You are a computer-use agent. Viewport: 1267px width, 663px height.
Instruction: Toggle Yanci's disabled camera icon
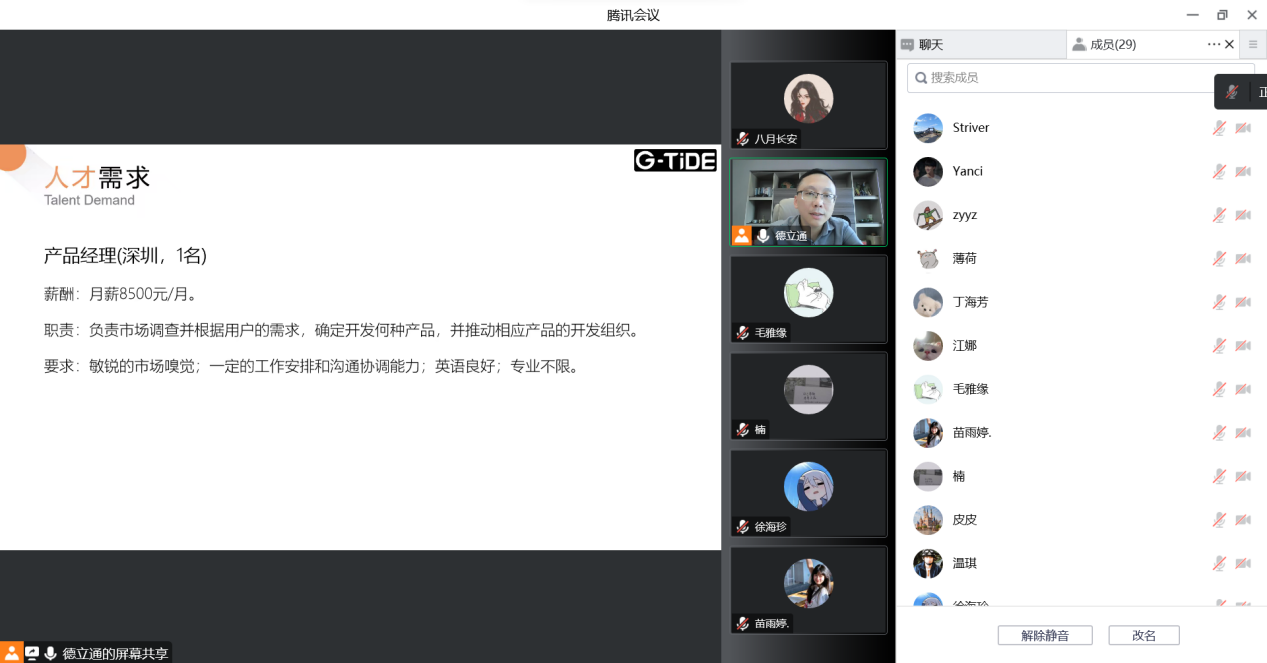[x=1243, y=171]
